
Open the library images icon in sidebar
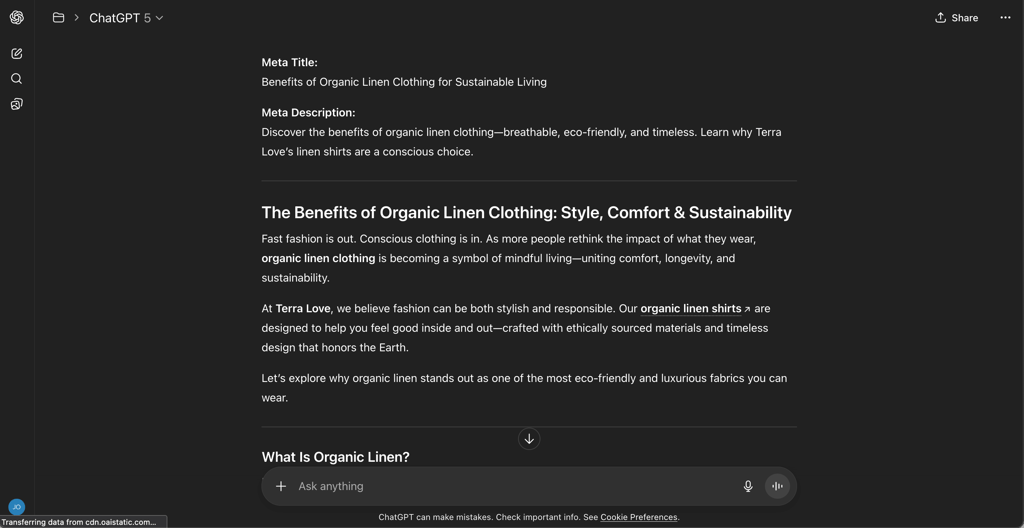tap(17, 104)
